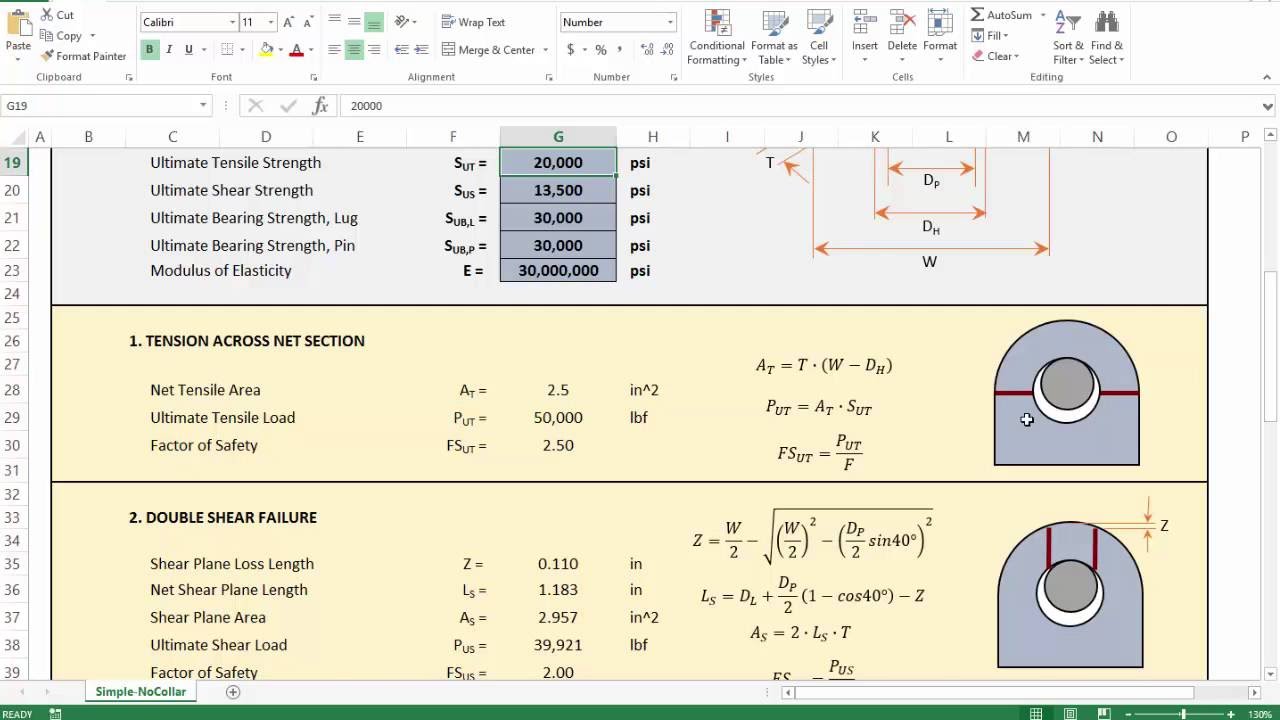Click Wrap Text
Screen dimensions: 1280x720
pos(474,22)
